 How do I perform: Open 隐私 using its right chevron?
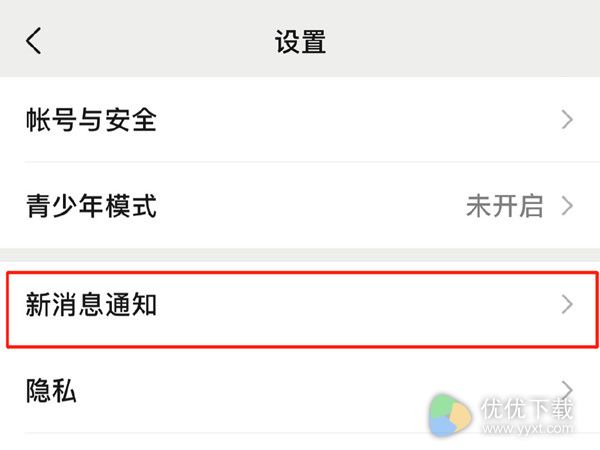point(567,390)
